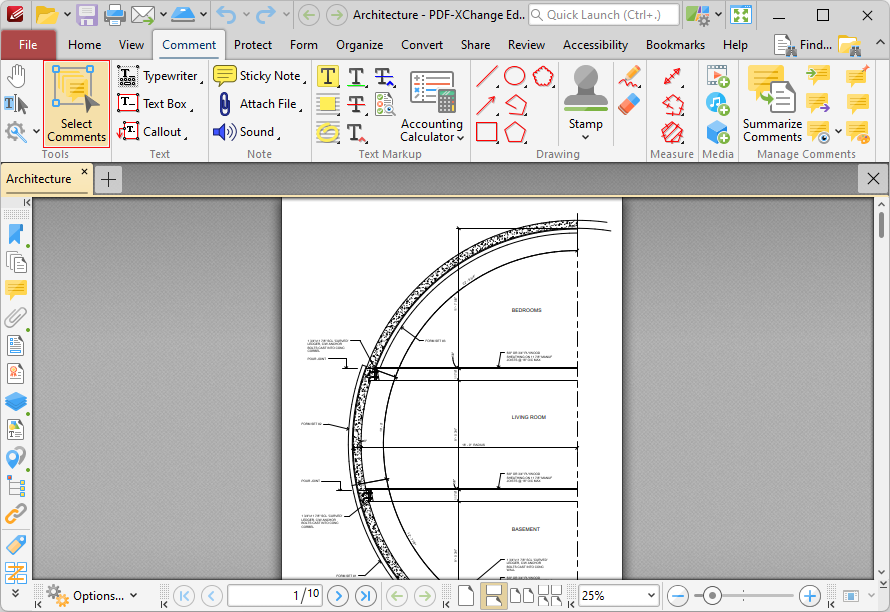
Task: Toggle full screen mode
Action: coord(741,15)
